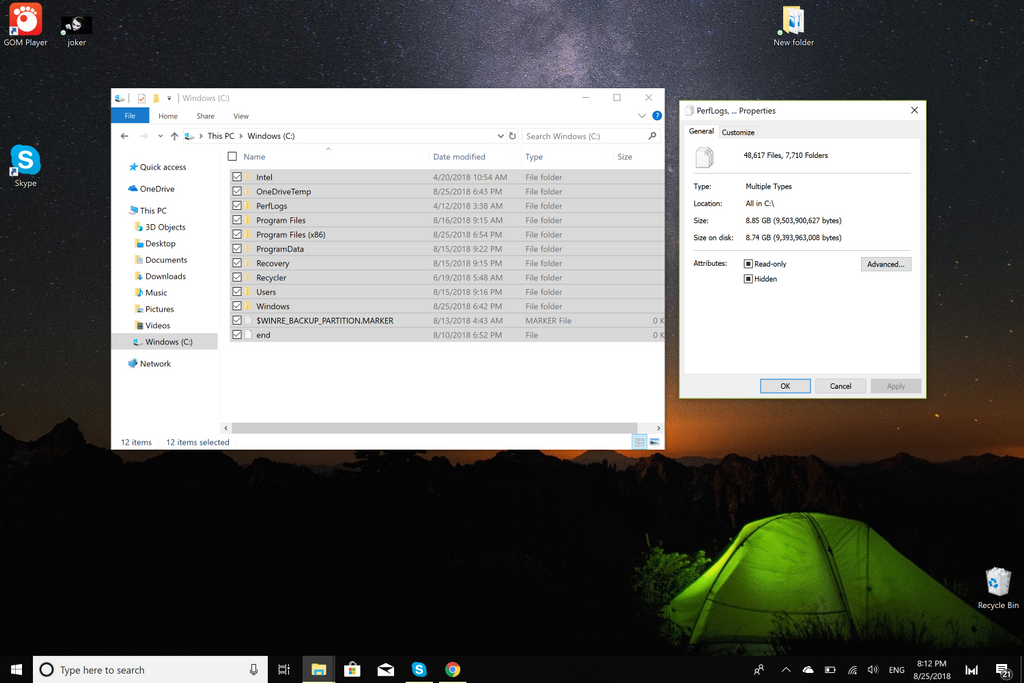Open Skype from the taskbar
Screen dimensions: 1024x683
(419, 669)
